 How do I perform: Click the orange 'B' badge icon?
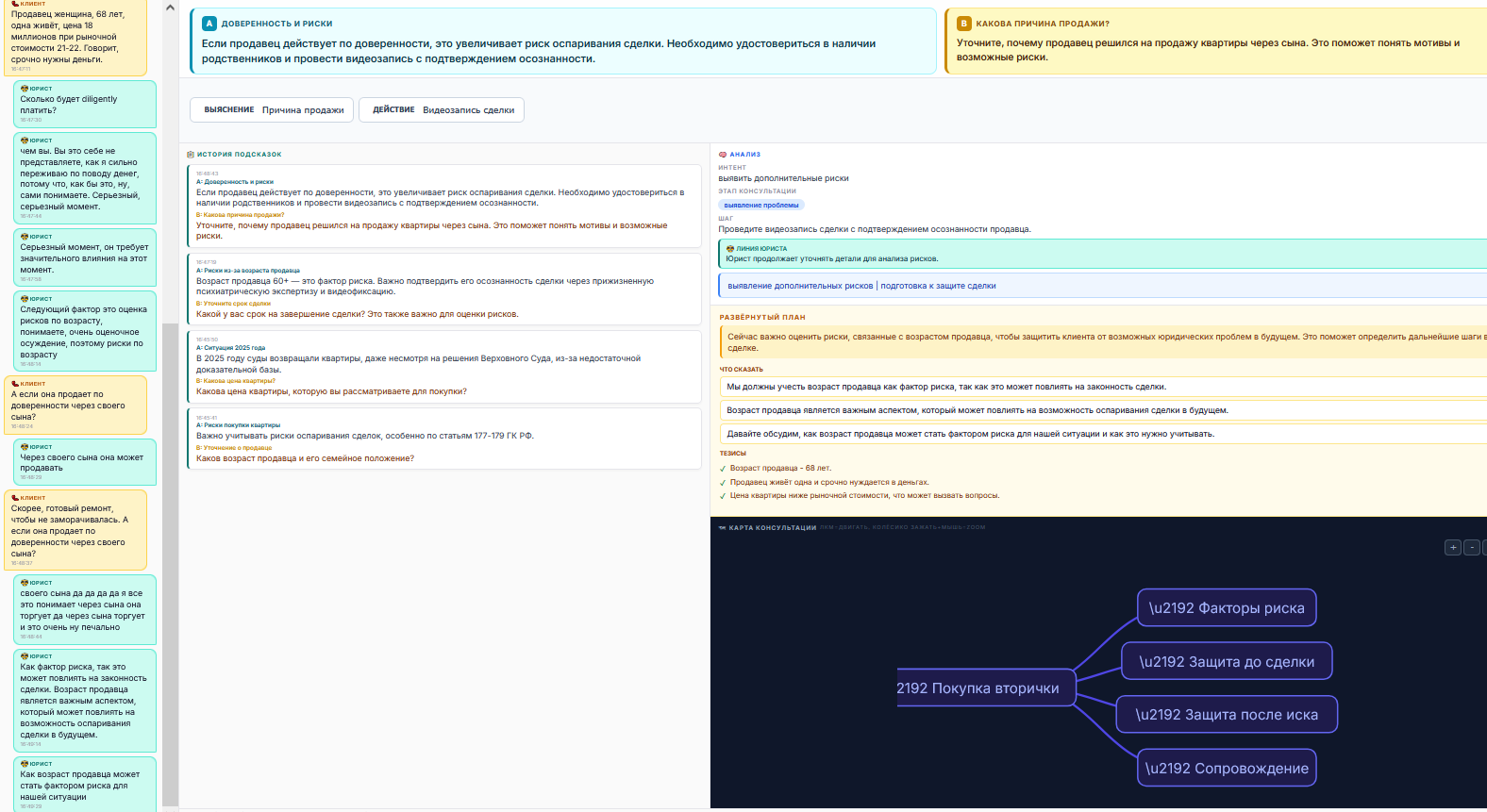pos(963,24)
